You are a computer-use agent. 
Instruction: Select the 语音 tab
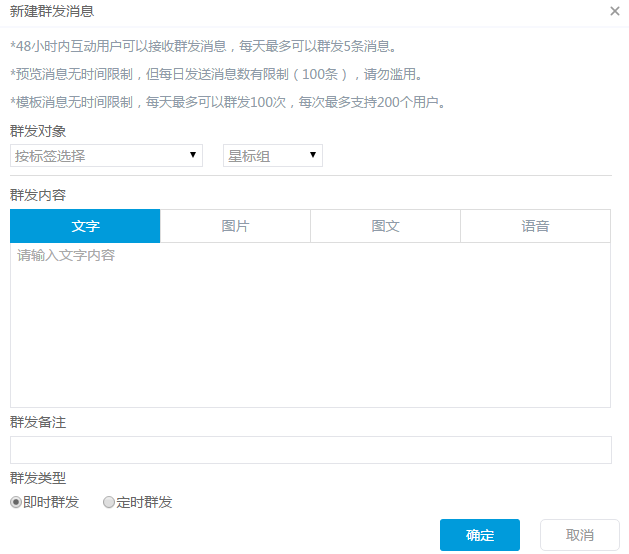tap(535, 226)
